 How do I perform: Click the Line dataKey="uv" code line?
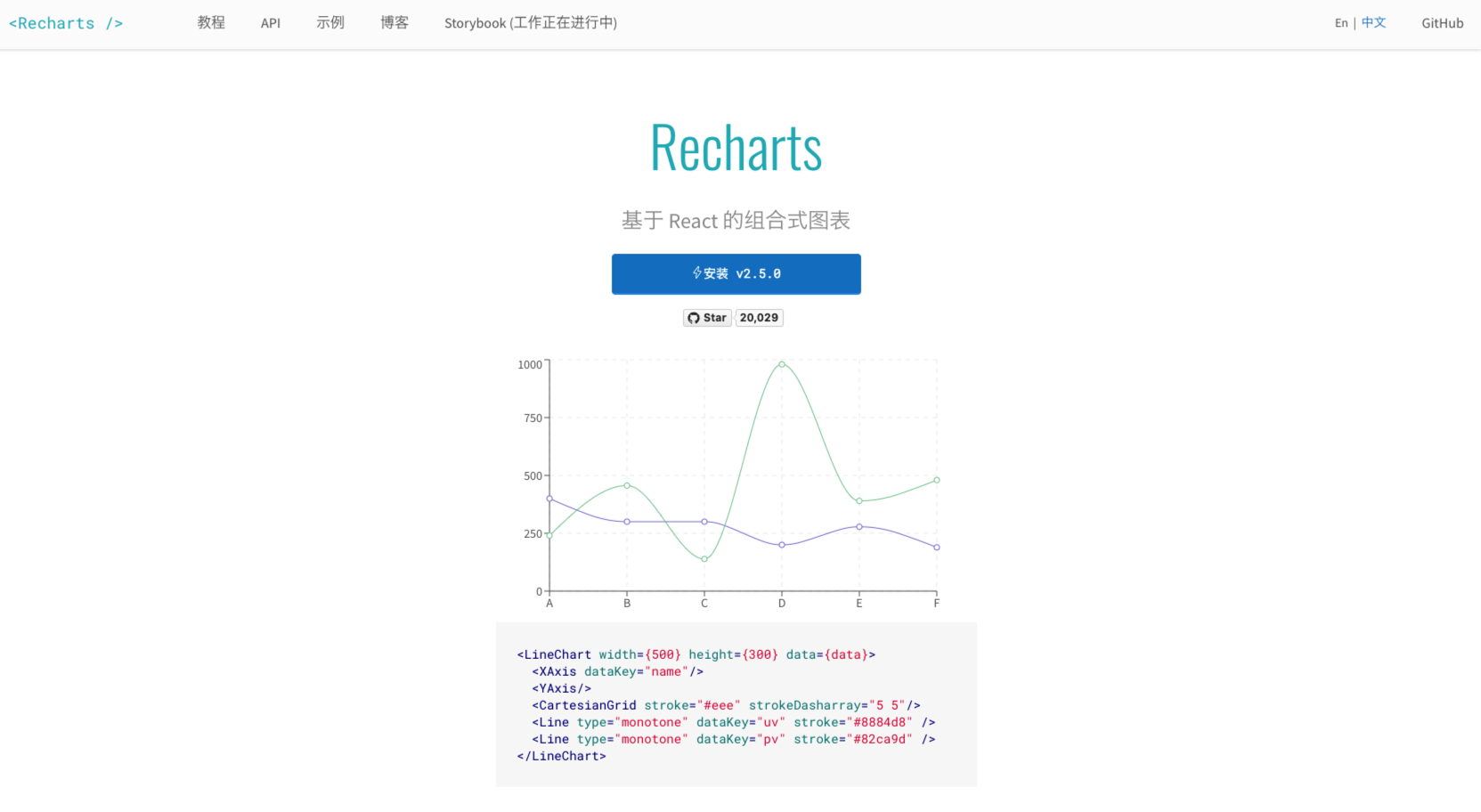734,722
